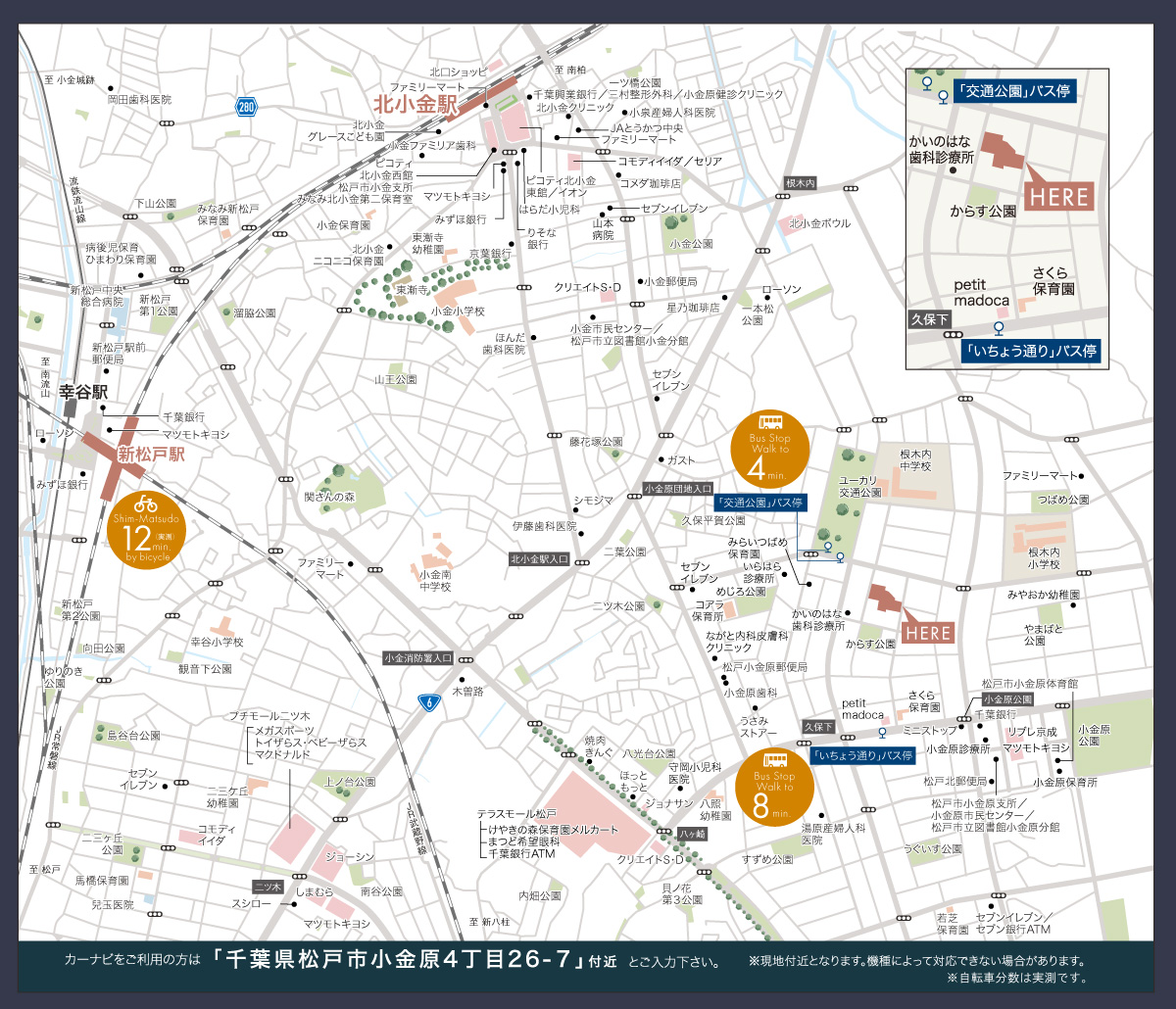The width and height of the screenshot is (1176, 1009).
Task: Click the 根木内 intersection signal marker
Action: tap(801, 183)
